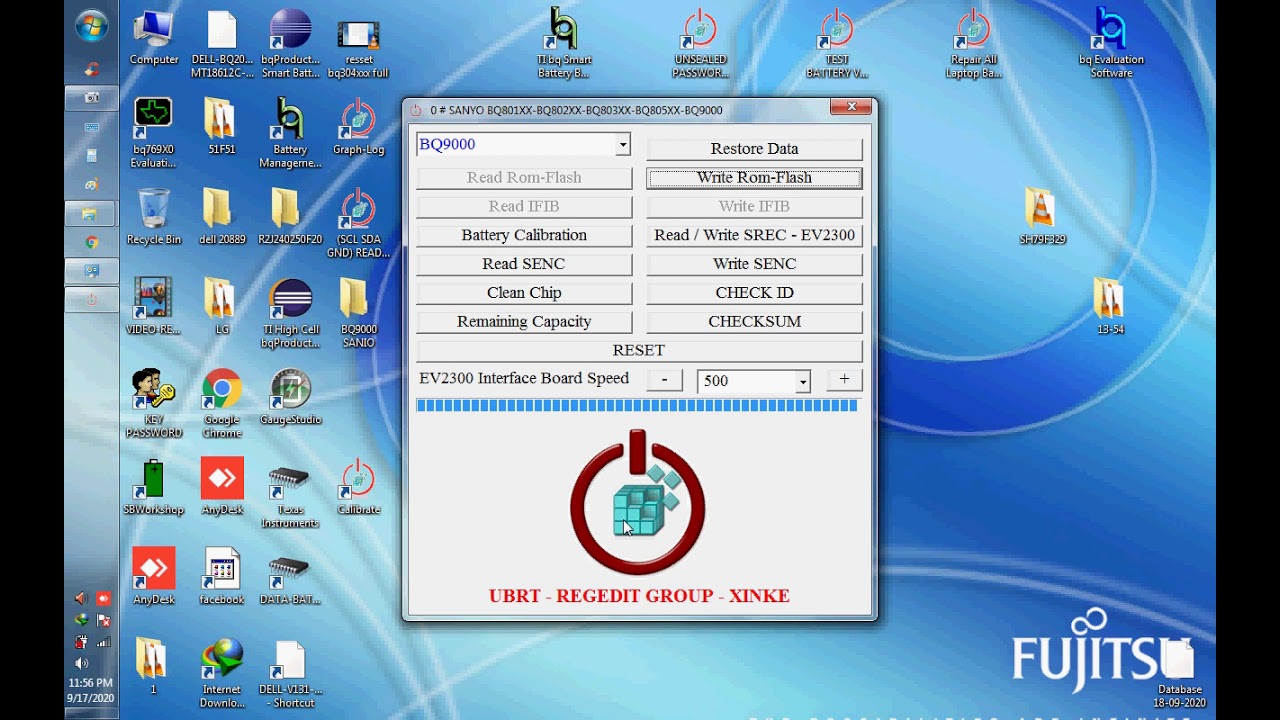
Task: Decrease interface speed with minus button
Action: click(x=664, y=379)
